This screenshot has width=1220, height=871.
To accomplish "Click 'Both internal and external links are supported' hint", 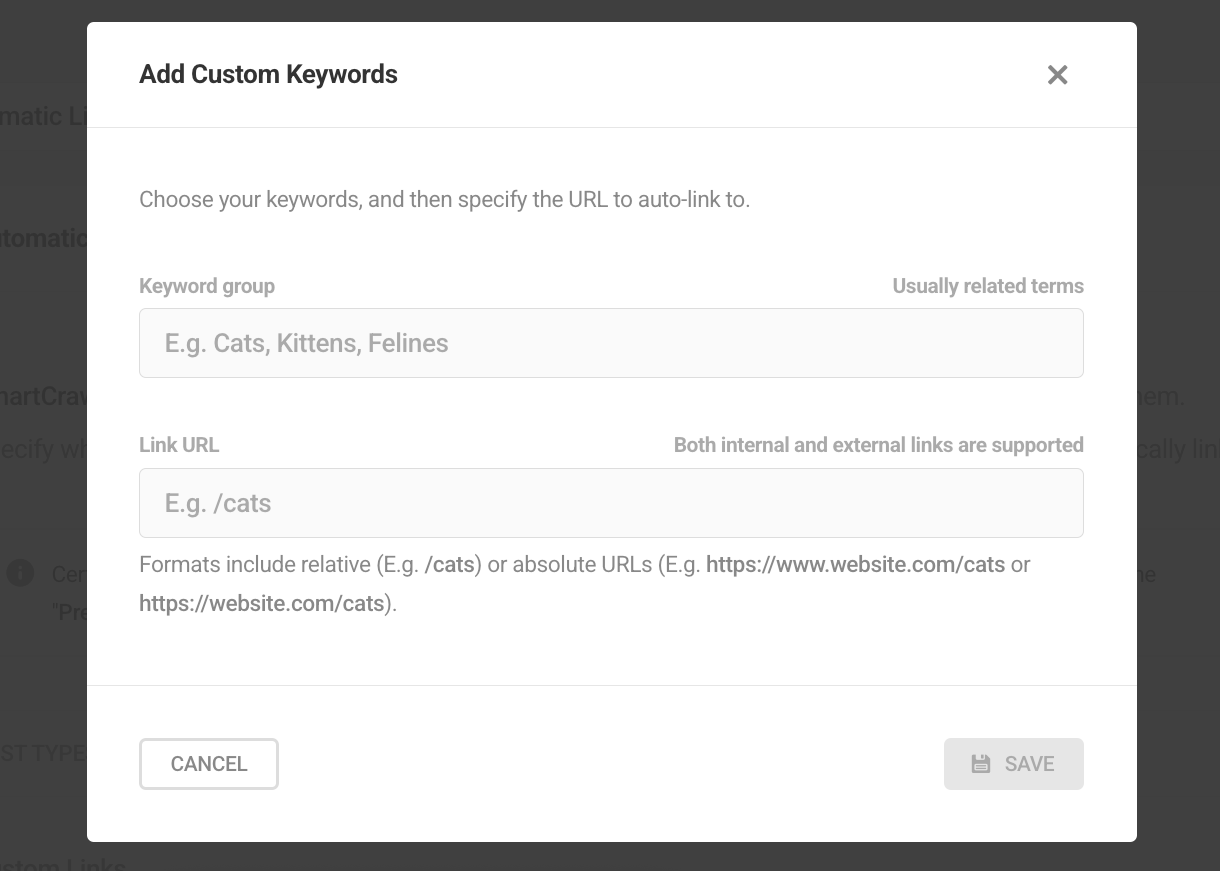I will point(879,444).
